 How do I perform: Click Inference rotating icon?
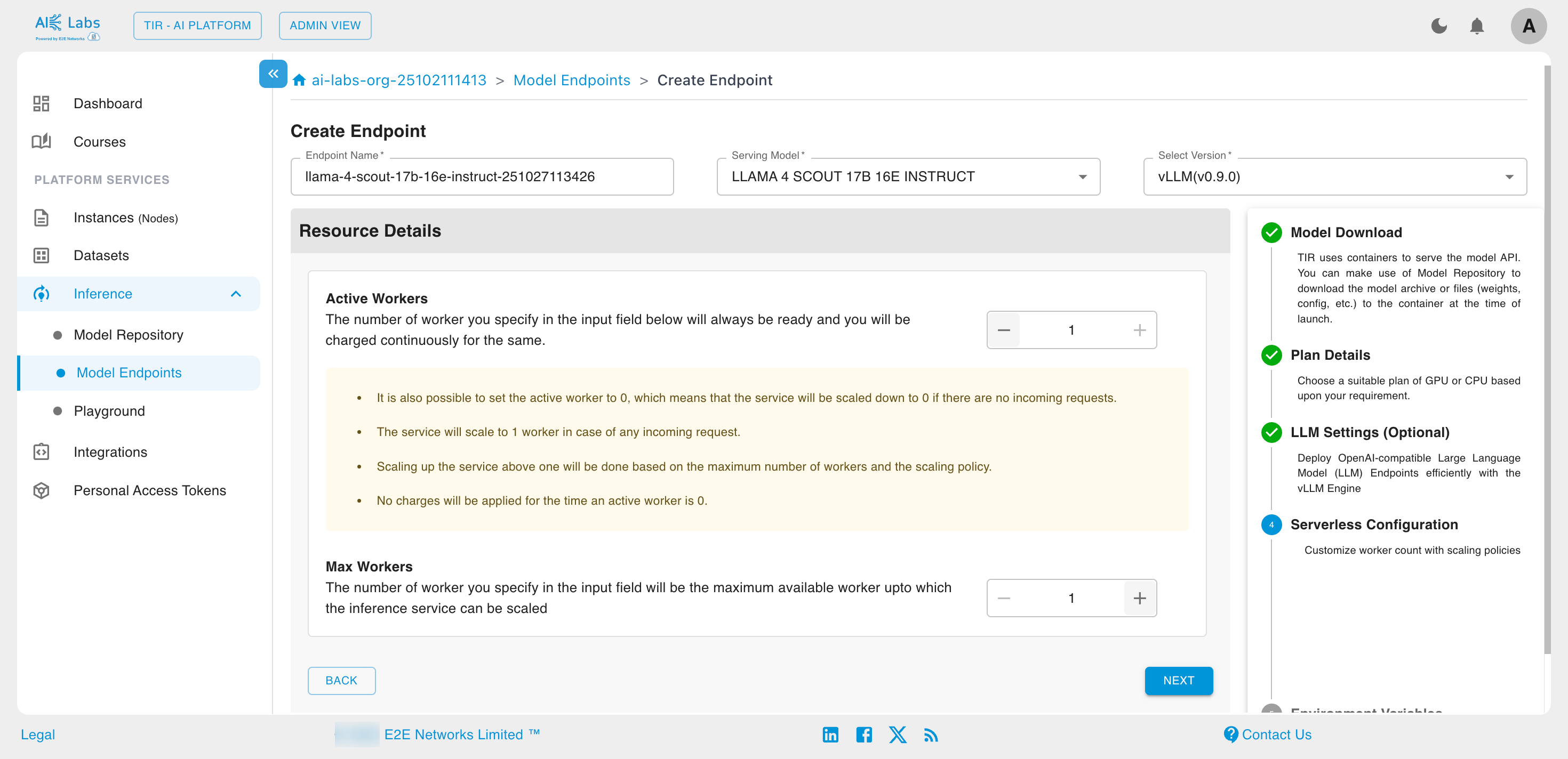(41, 294)
